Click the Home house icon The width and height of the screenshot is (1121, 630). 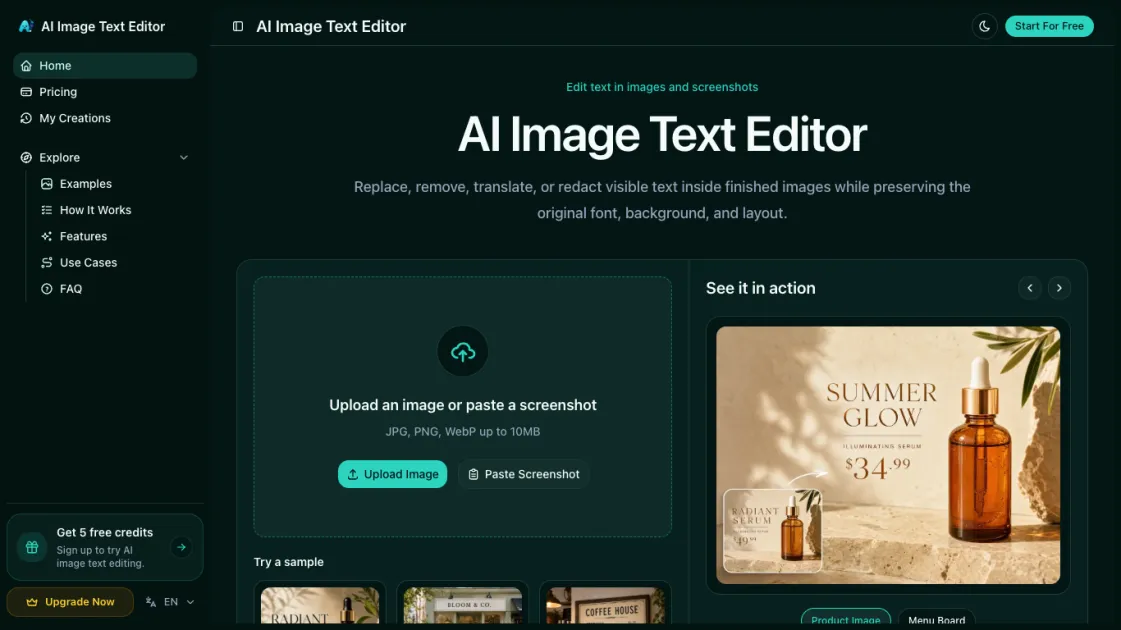[26, 66]
